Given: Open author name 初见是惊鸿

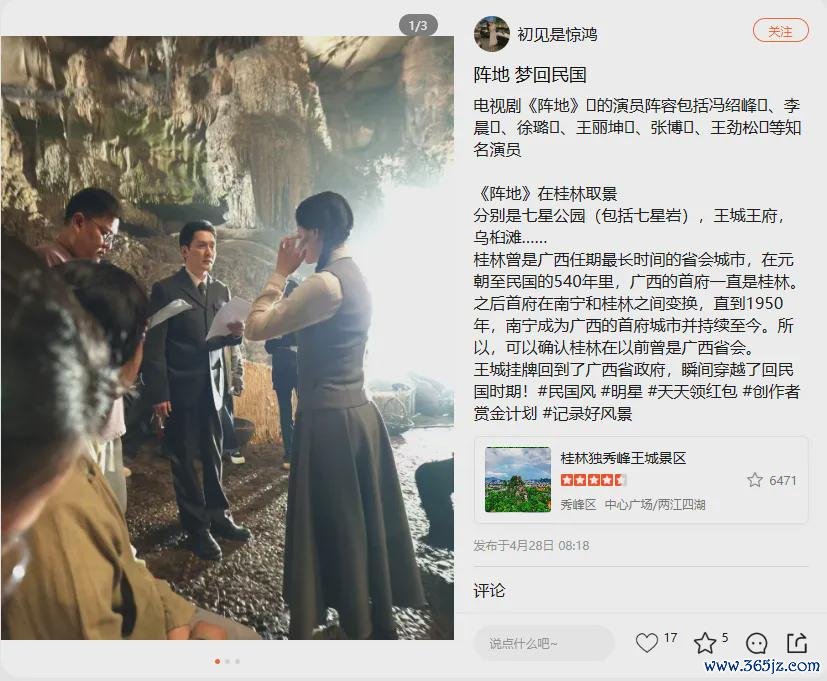Looking at the screenshot, I should [557, 34].
